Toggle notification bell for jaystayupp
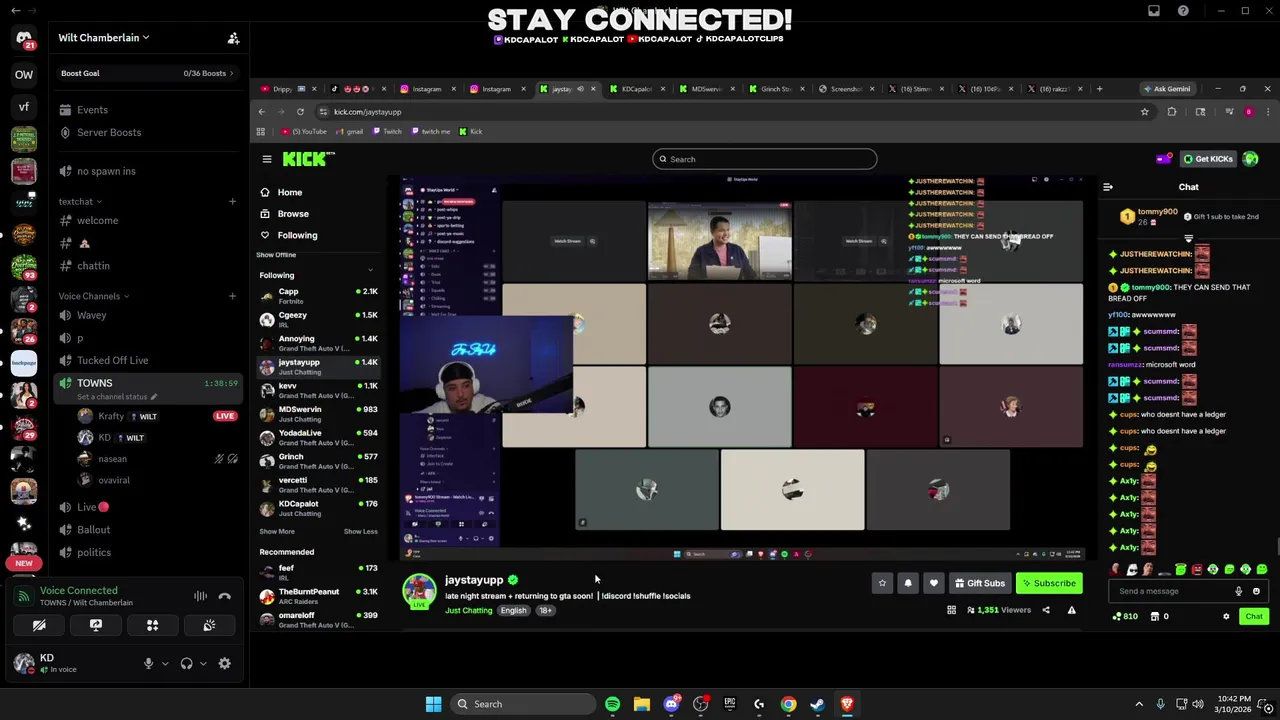1280x720 pixels. coord(908,583)
